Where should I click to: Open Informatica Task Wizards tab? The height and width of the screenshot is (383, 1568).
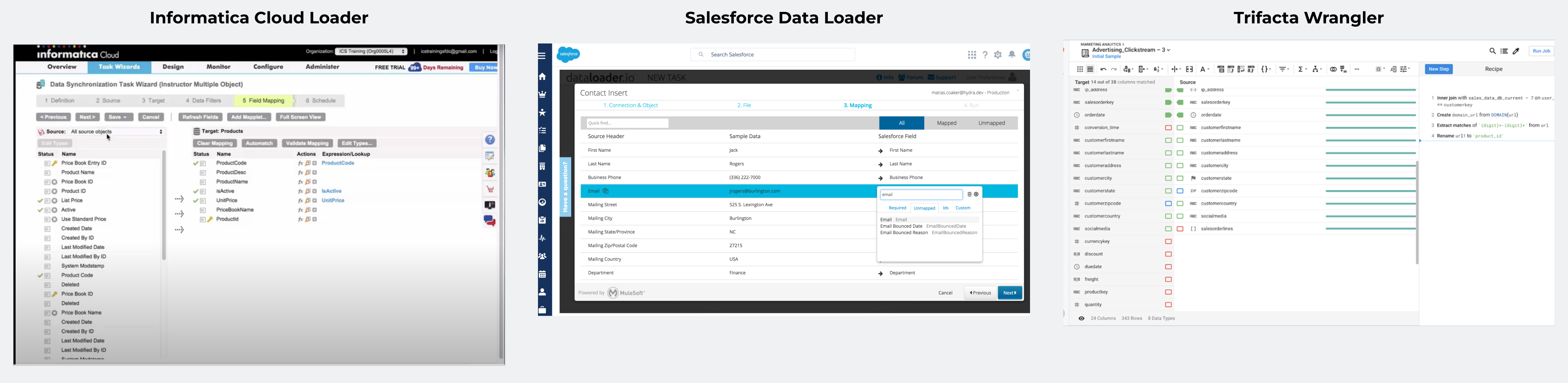(x=119, y=67)
